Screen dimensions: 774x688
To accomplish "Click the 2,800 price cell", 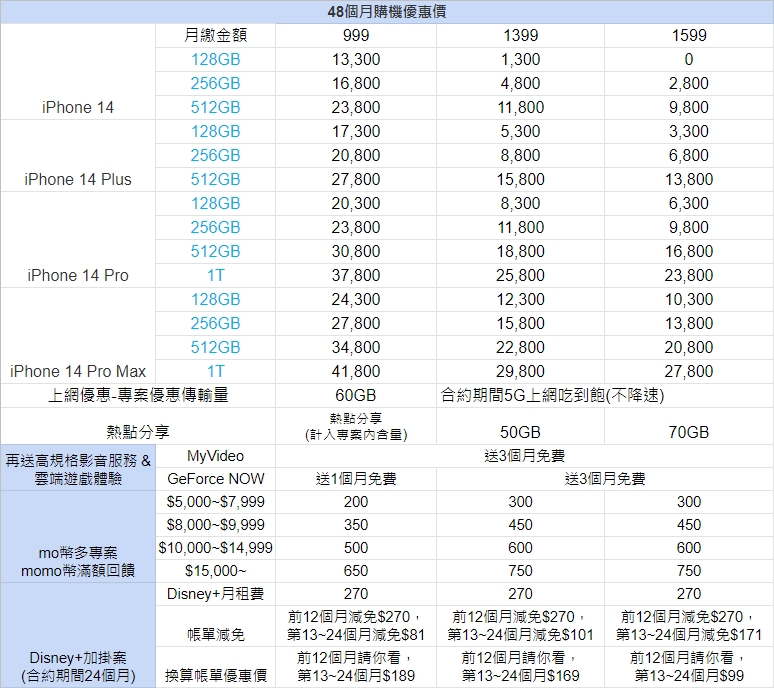I will coord(689,83).
